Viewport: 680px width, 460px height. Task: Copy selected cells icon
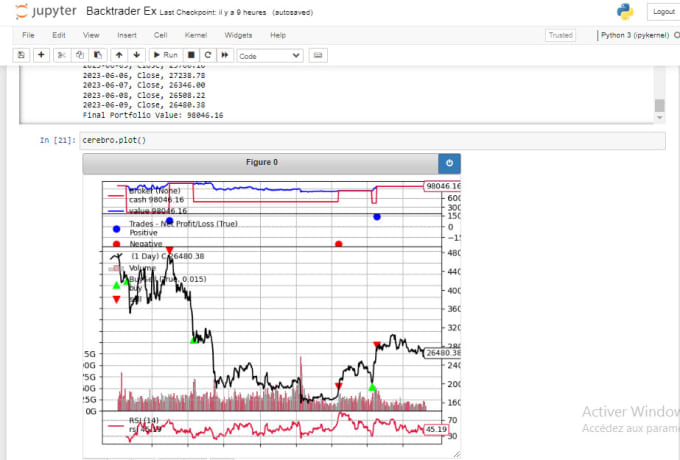(x=79, y=55)
